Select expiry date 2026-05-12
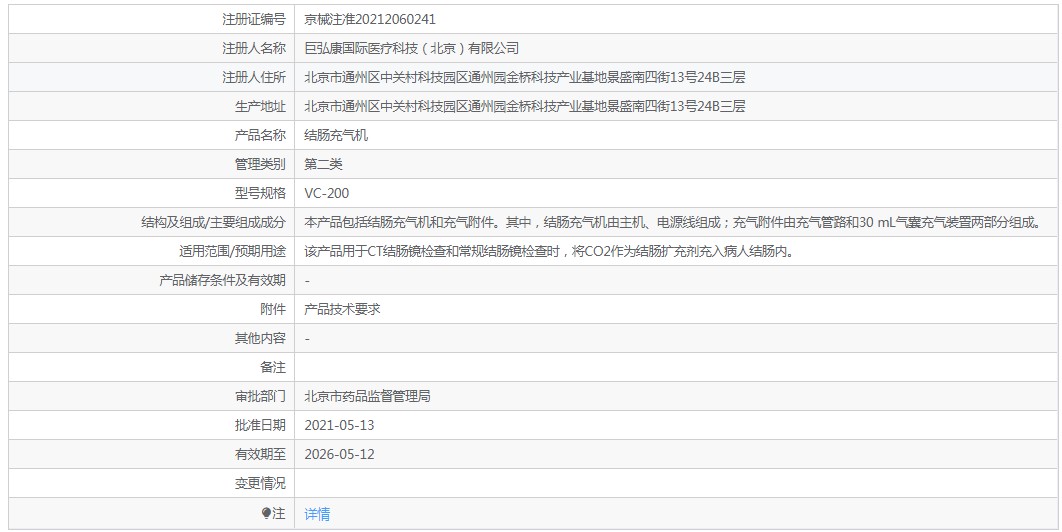Screen dimensions: 1062x532 (339, 454)
